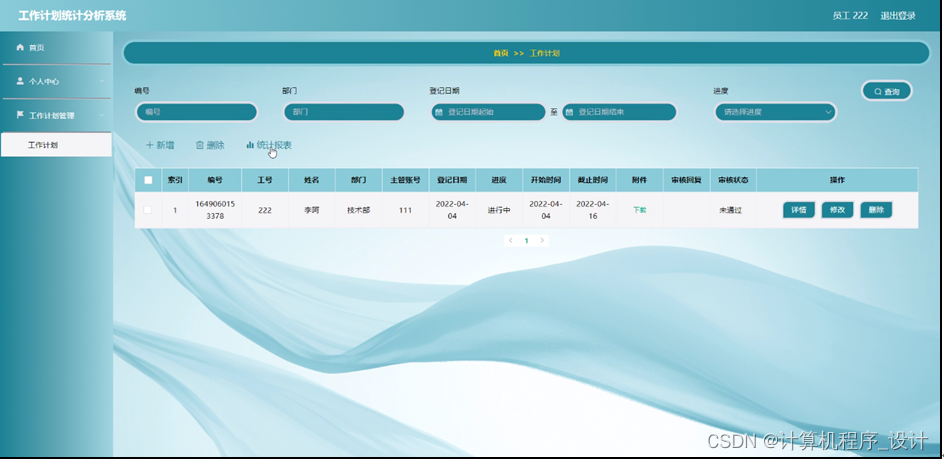Click the 审核状态 column header
This screenshot has width=944, height=460.
[733, 180]
